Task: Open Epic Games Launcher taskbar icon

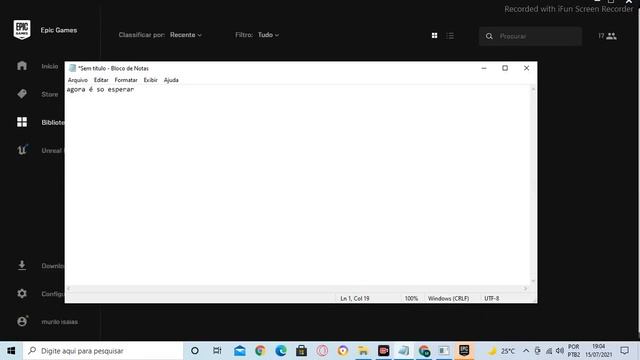Action: pos(464,351)
